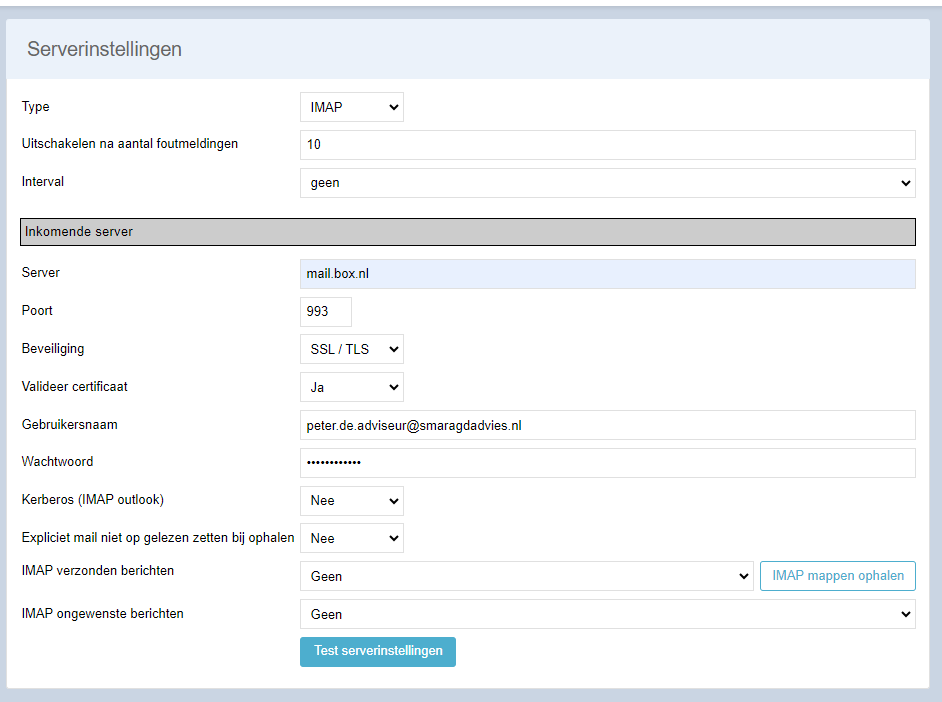Click the Gebruikersnaam label
This screenshot has width=942, height=702.
[x=70, y=425]
